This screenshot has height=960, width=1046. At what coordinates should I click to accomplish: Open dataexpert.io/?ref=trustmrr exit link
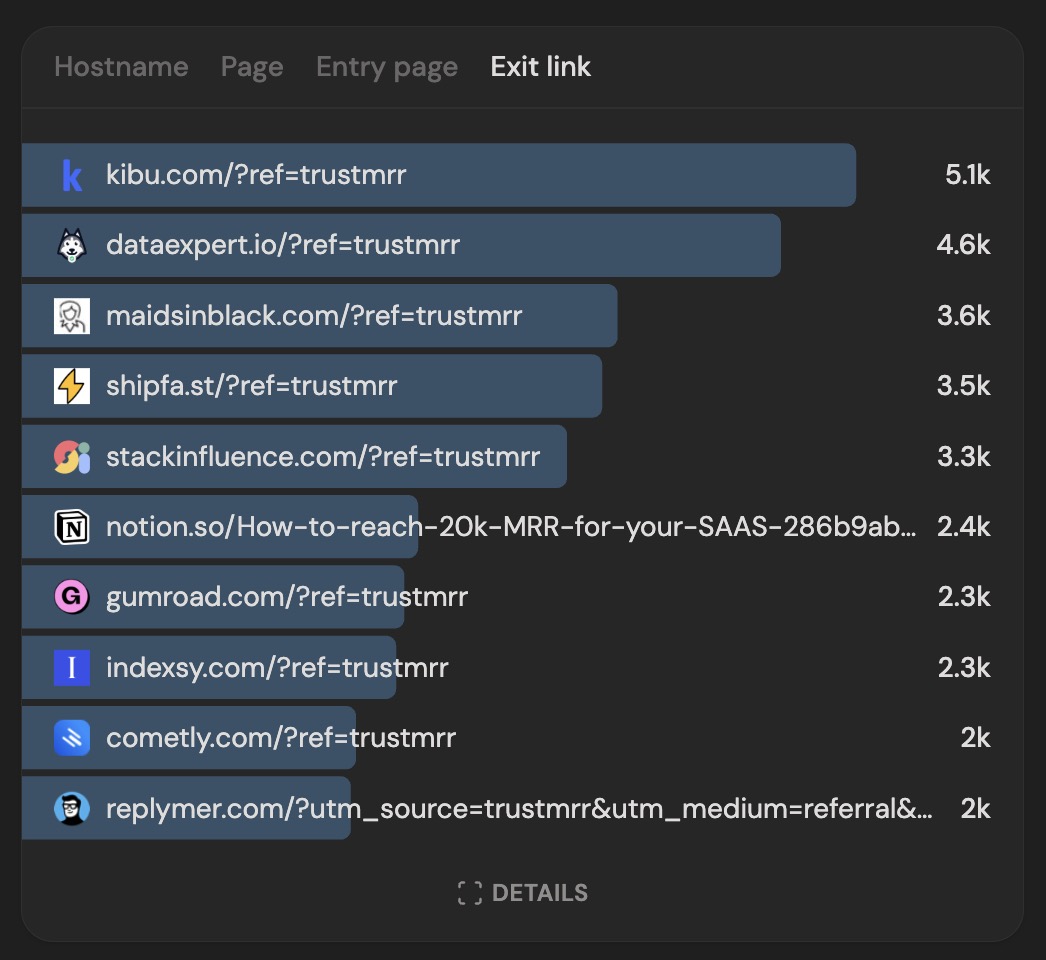click(283, 246)
